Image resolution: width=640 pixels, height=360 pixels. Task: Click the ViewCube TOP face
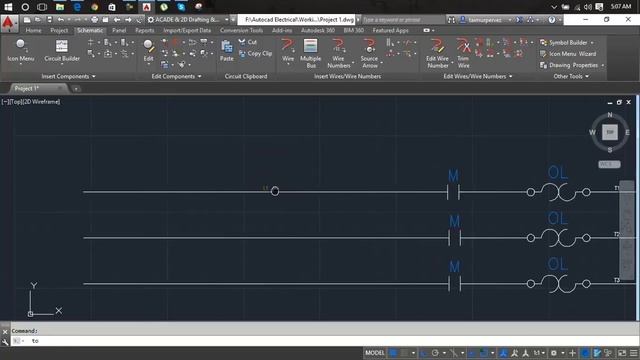tap(610, 132)
